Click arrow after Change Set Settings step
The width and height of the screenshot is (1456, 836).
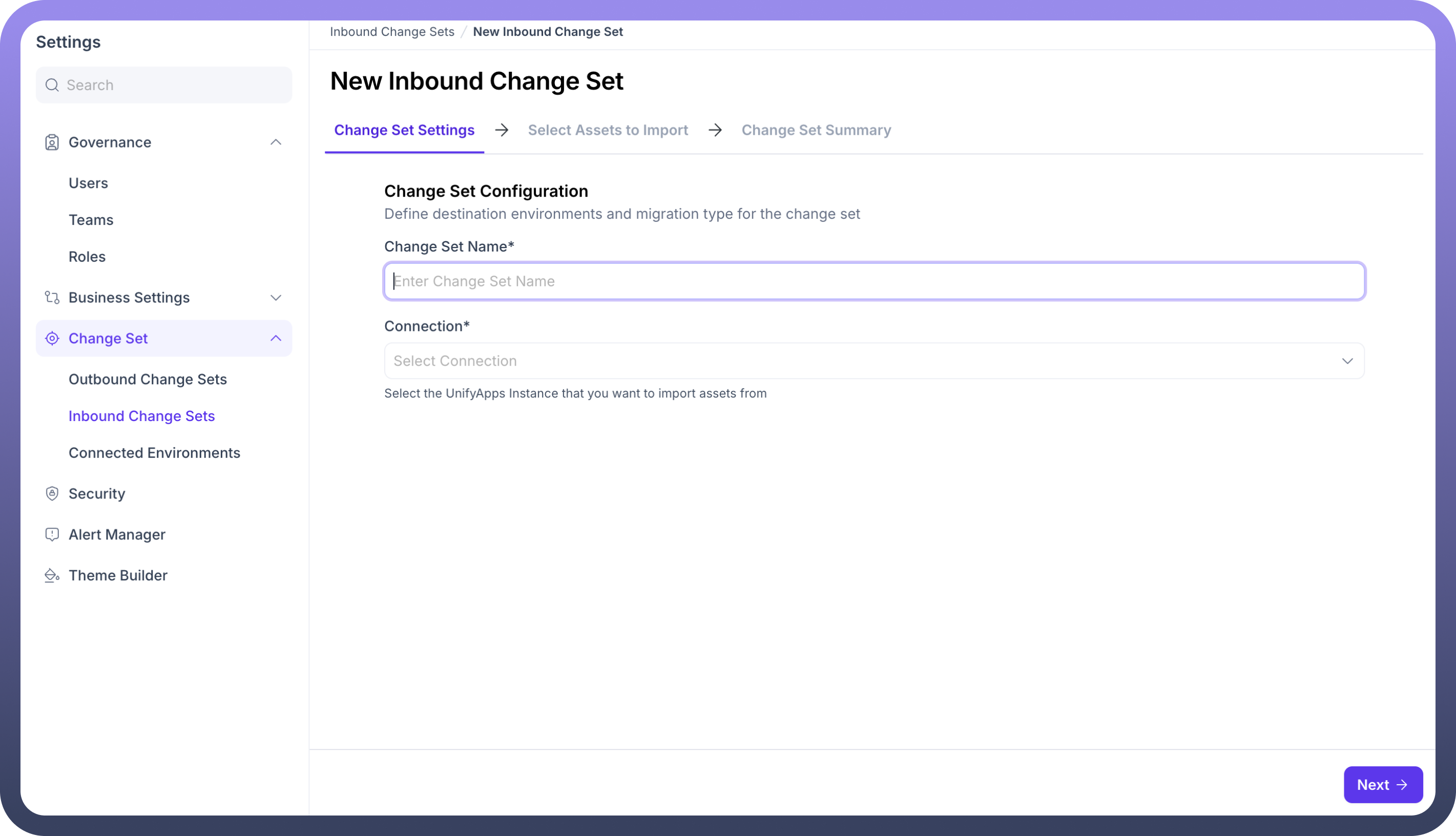point(501,130)
